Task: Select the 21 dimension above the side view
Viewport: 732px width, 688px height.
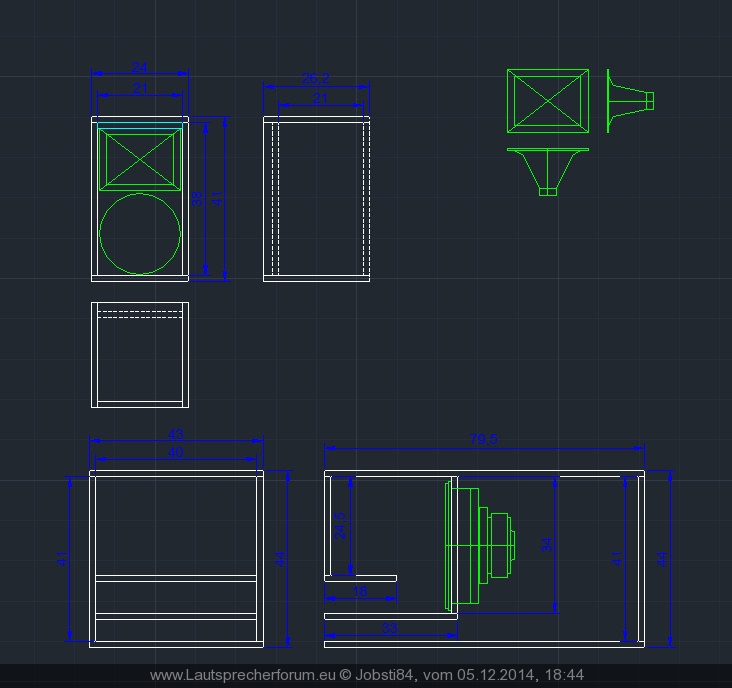Action: click(x=321, y=98)
